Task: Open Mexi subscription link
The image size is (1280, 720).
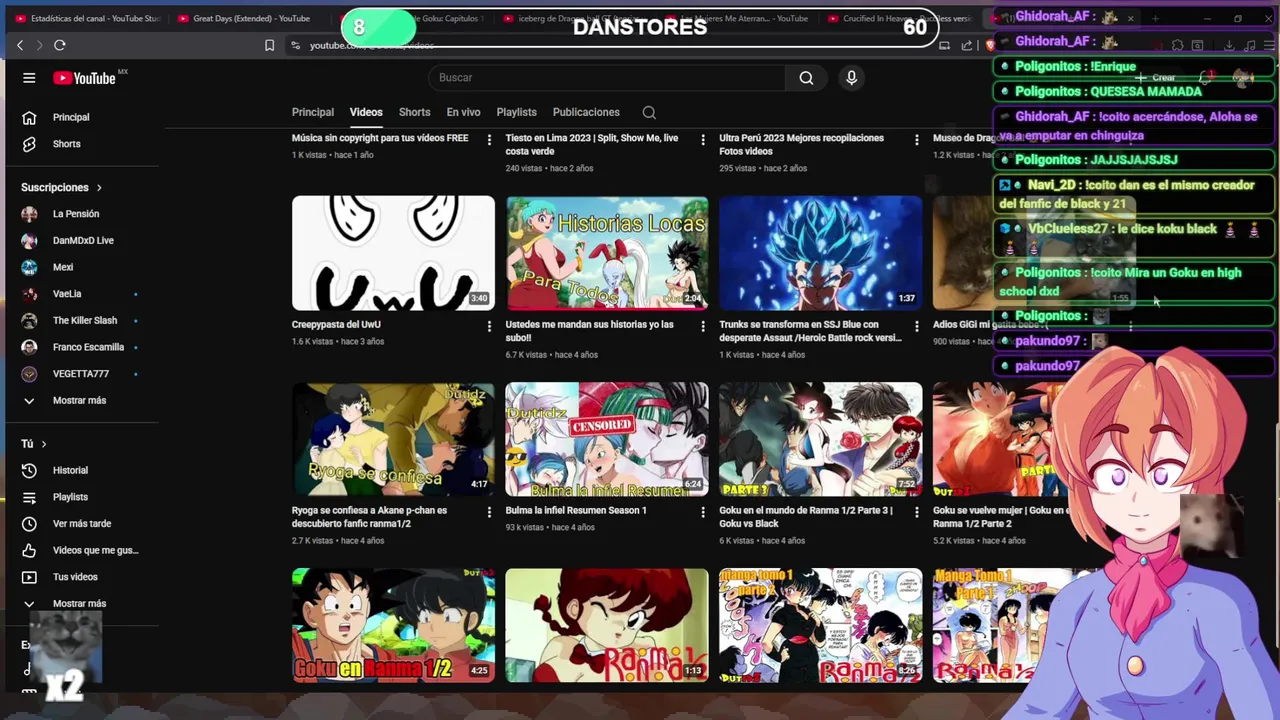Action: (63, 267)
